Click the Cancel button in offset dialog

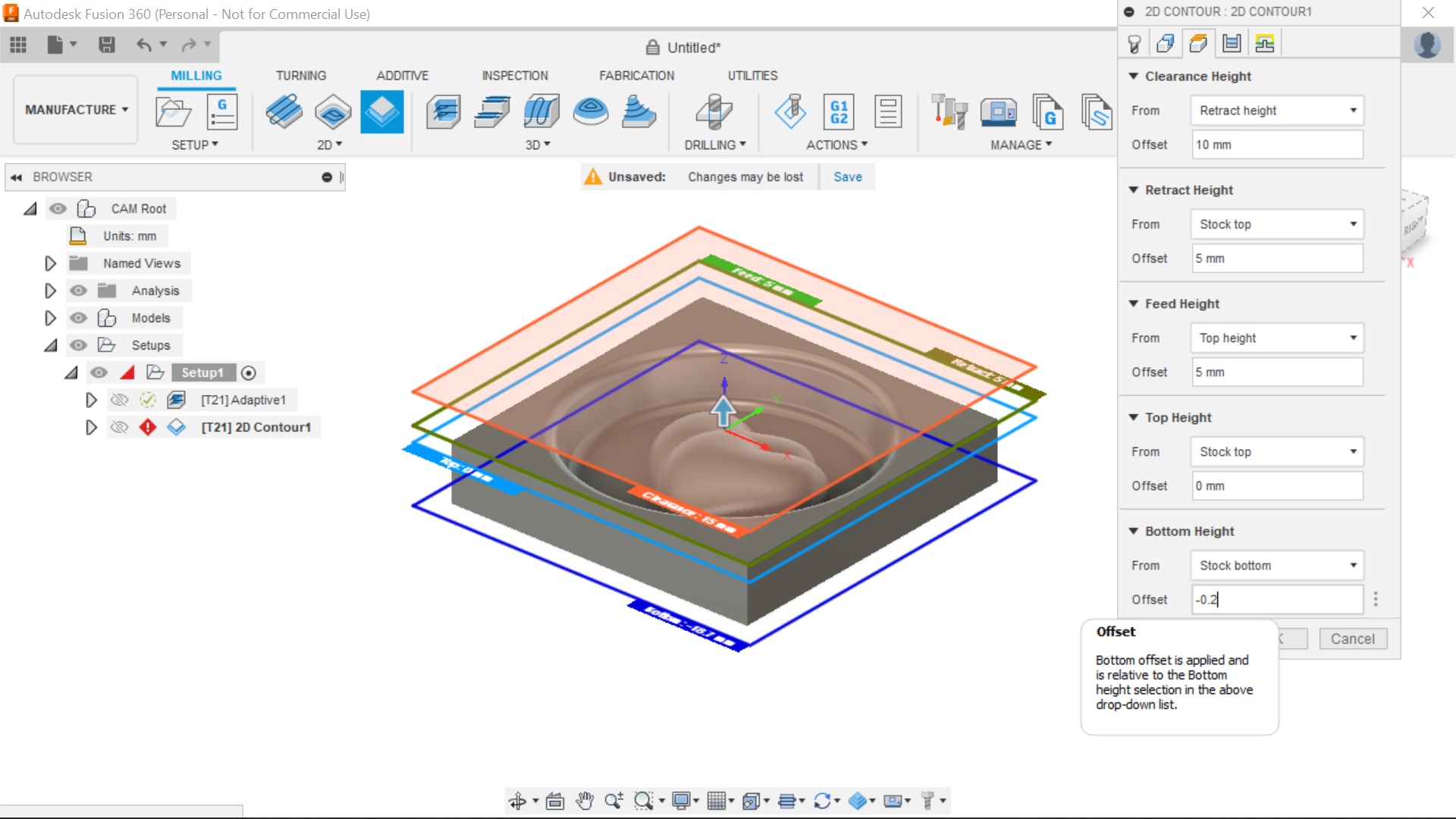click(x=1354, y=638)
